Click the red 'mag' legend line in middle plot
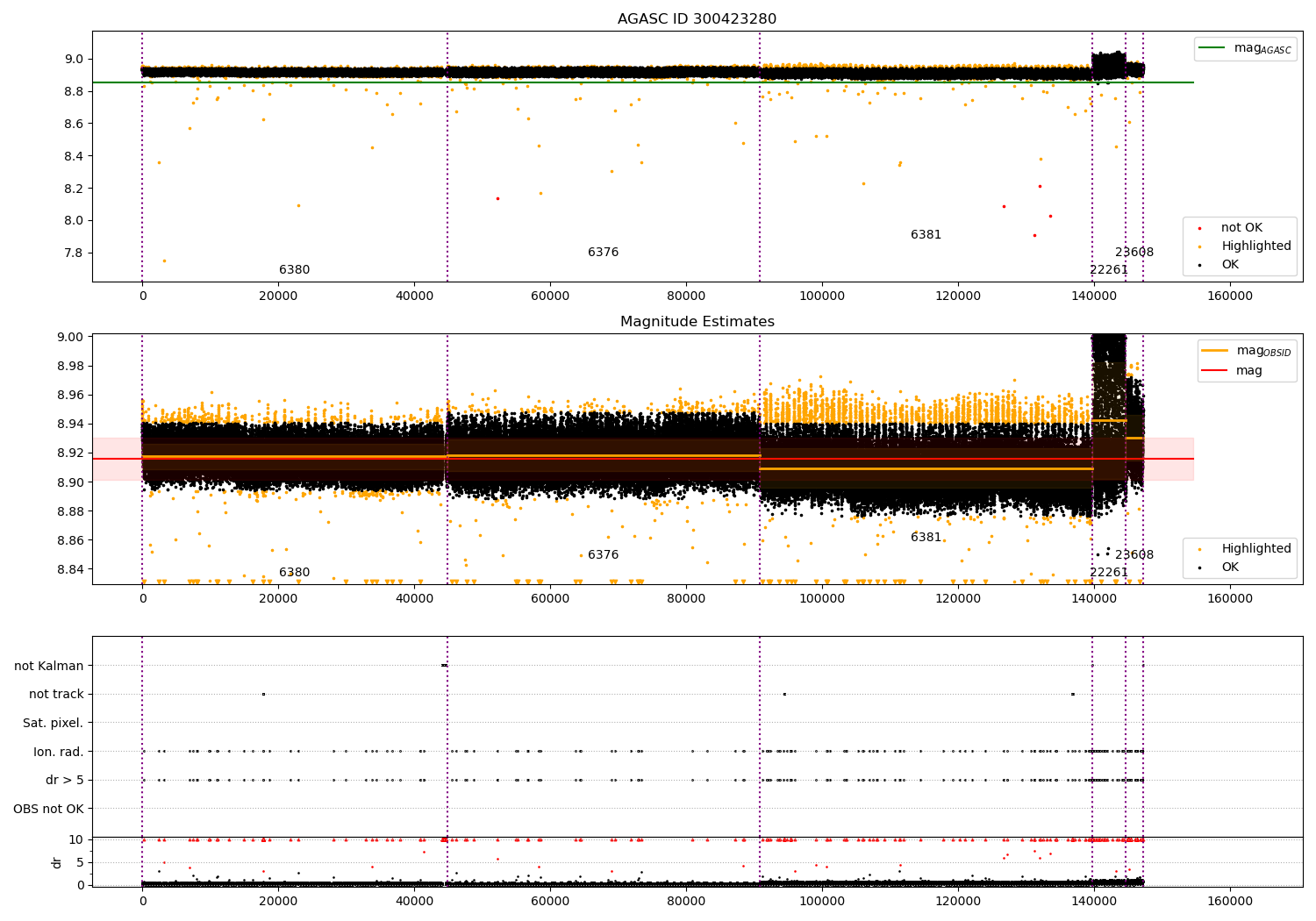The image size is (1316, 921). coord(1214,371)
